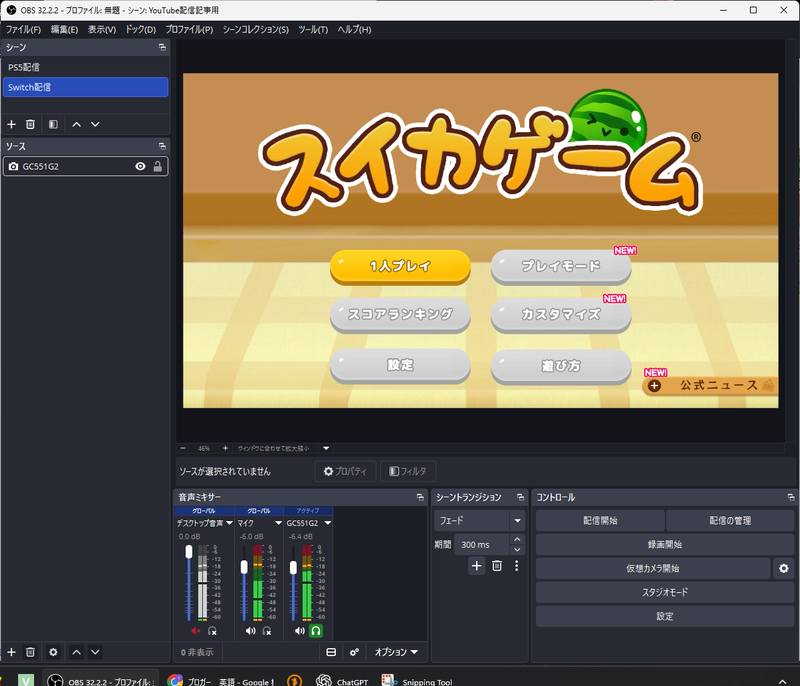
Task: Open virtual camera settings gear
Action: point(784,568)
